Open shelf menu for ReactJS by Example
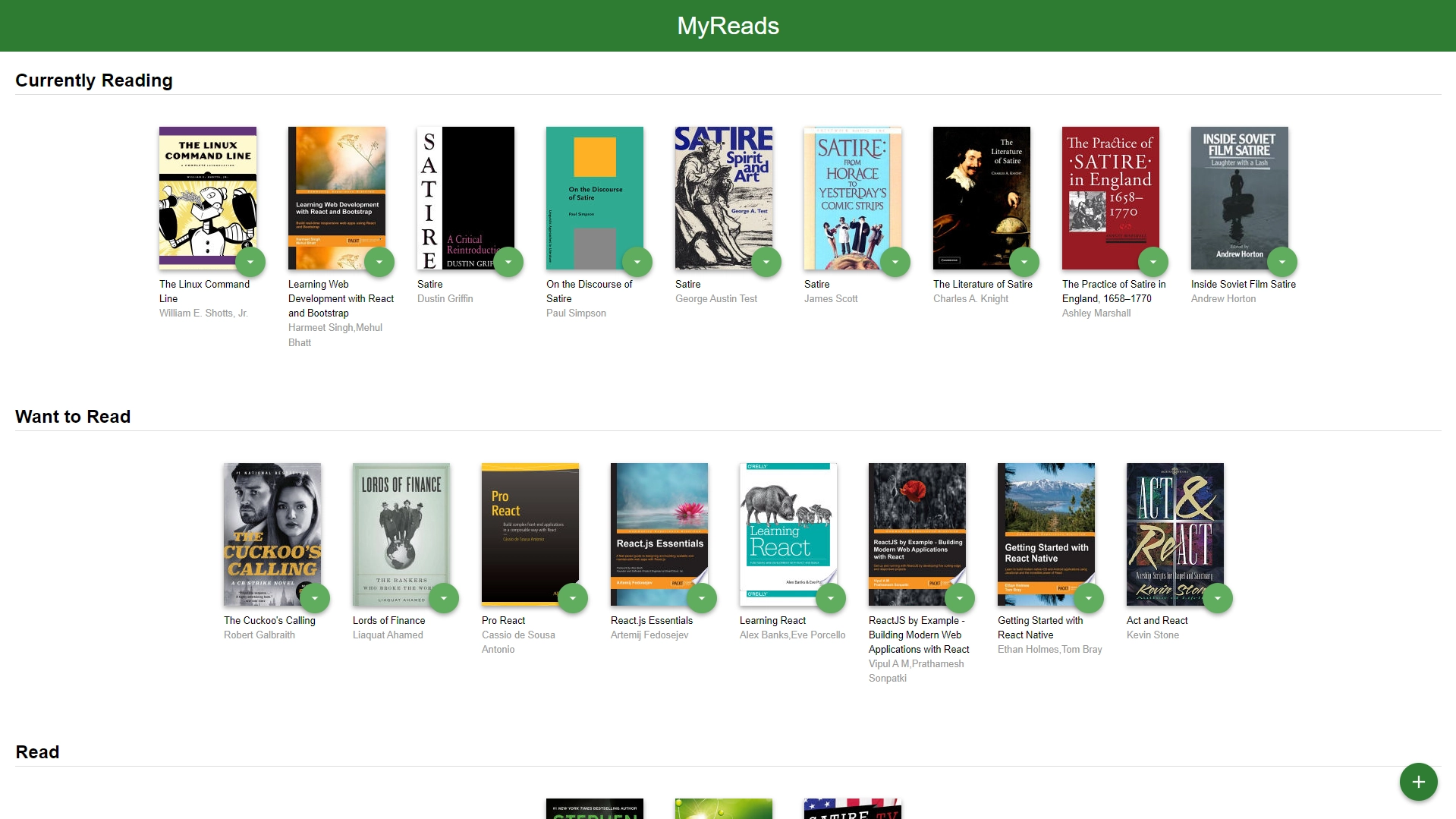1456x819 pixels. pos(960,597)
